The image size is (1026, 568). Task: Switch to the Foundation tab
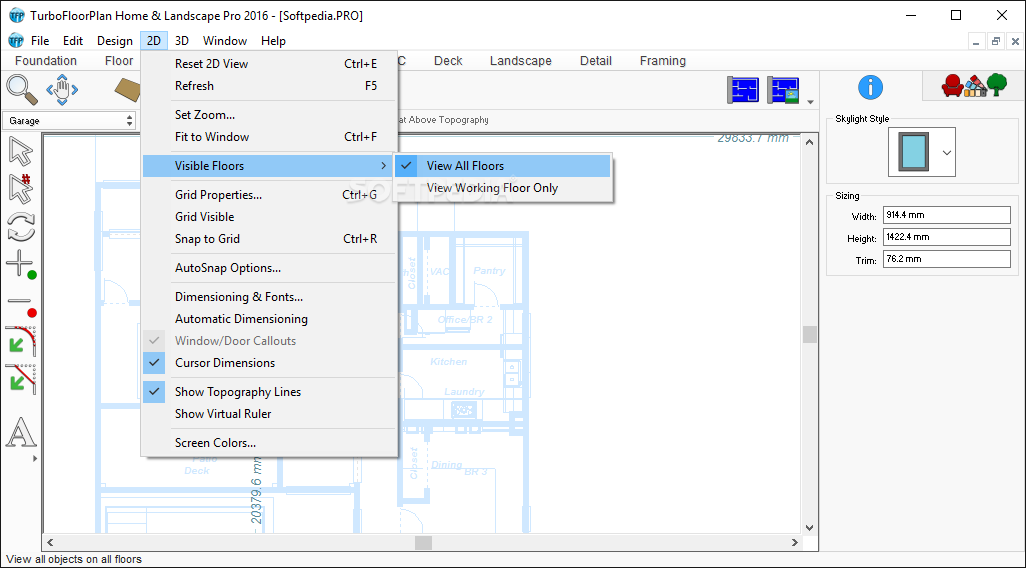pos(46,61)
